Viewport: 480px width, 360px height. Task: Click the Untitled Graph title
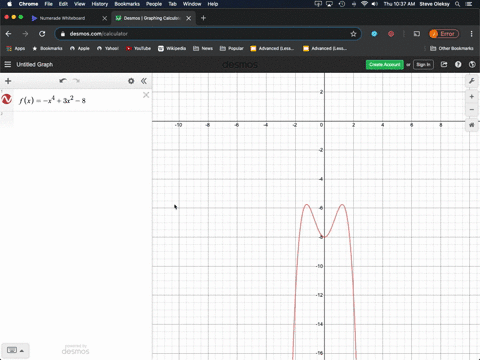[x=35, y=64]
